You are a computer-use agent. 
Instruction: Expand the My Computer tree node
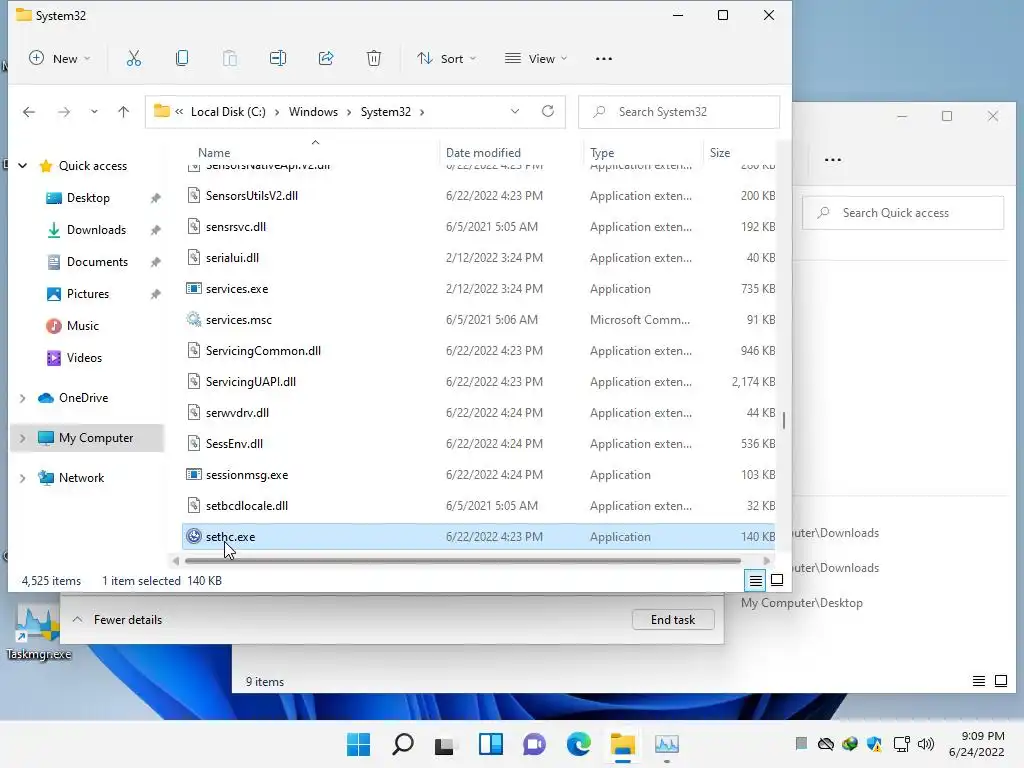coord(22,438)
